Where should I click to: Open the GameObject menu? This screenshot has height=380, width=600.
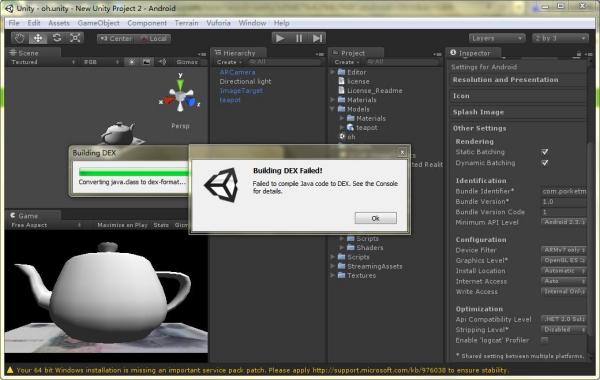[98, 23]
